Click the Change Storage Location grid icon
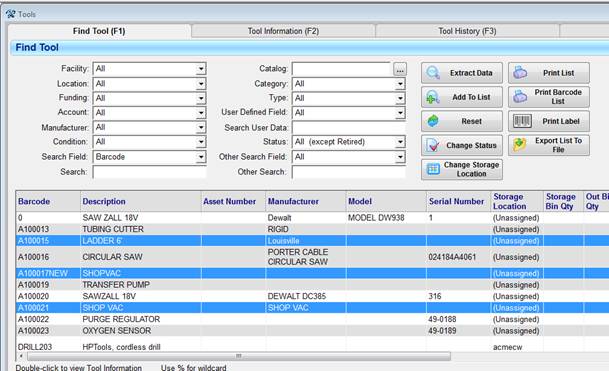609x371 pixels. [433, 169]
